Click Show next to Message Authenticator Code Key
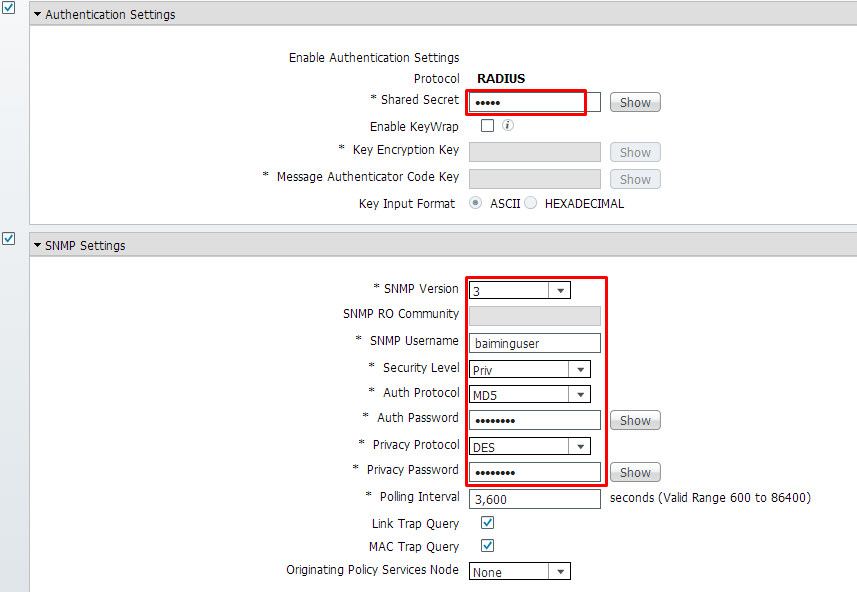This screenshot has height=592, width=857. point(635,179)
